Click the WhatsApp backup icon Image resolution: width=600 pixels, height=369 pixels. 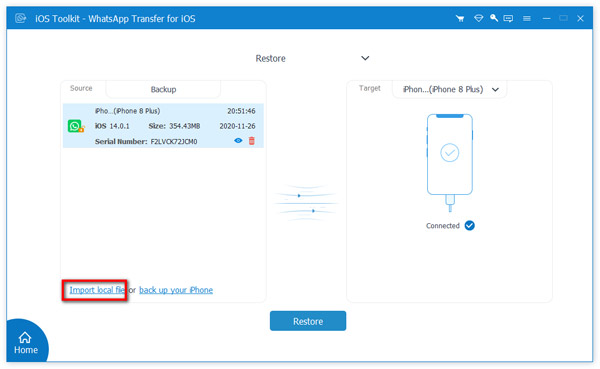76,126
